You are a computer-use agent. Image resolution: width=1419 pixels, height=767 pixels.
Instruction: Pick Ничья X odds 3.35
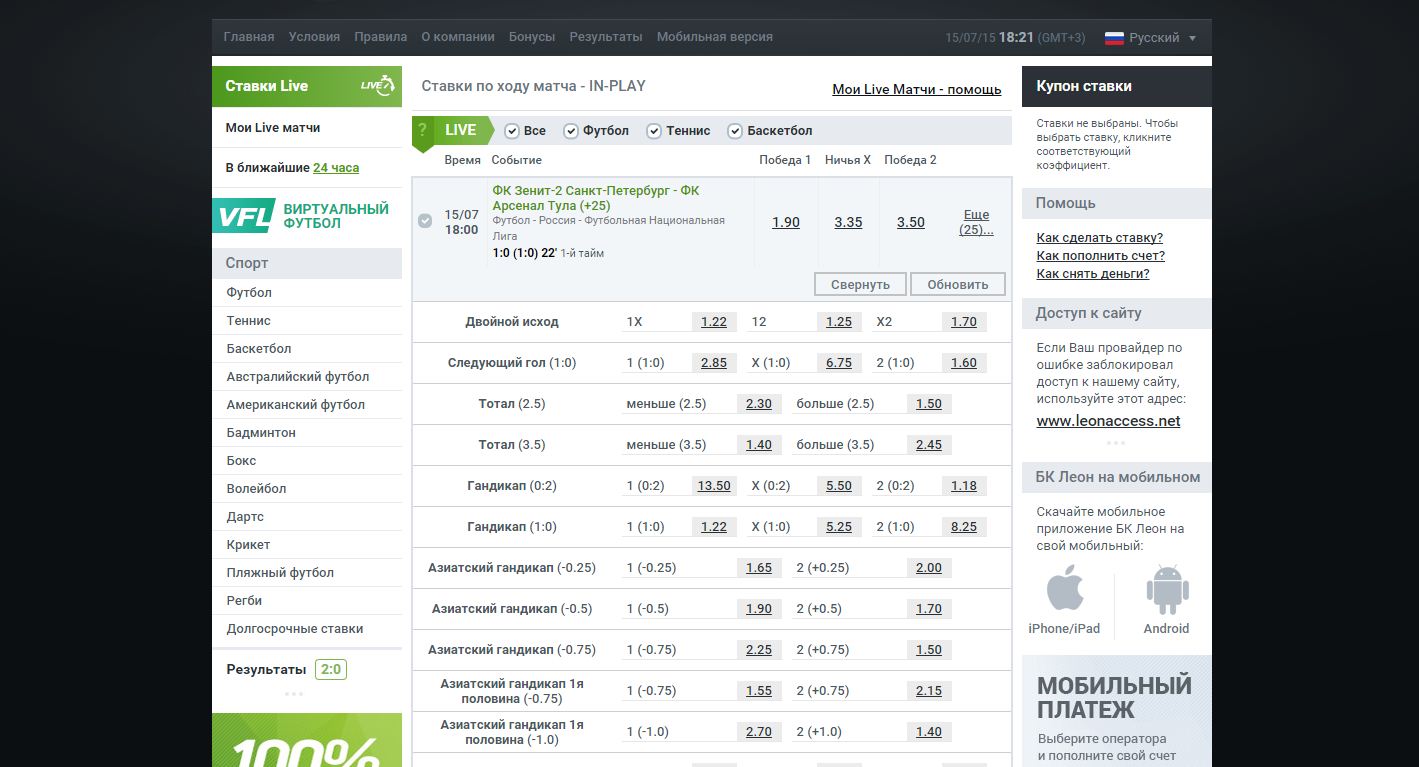click(x=848, y=222)
